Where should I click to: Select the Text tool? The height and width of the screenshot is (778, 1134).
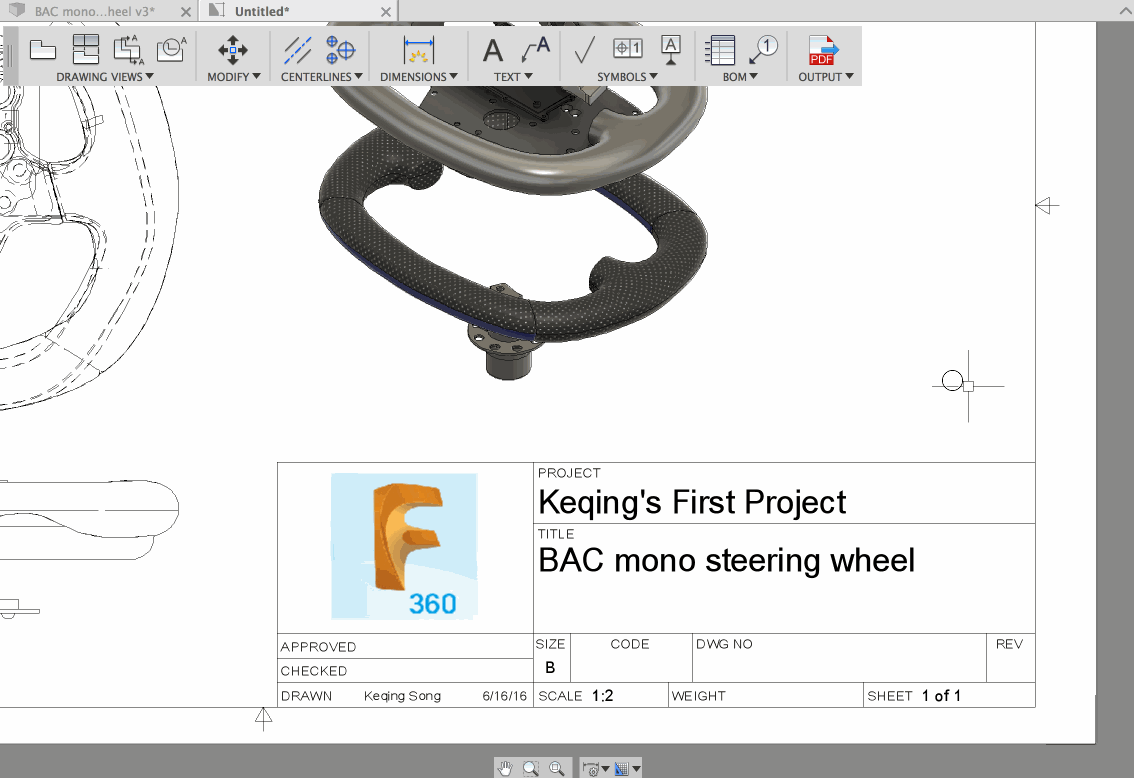coord(493,51)
